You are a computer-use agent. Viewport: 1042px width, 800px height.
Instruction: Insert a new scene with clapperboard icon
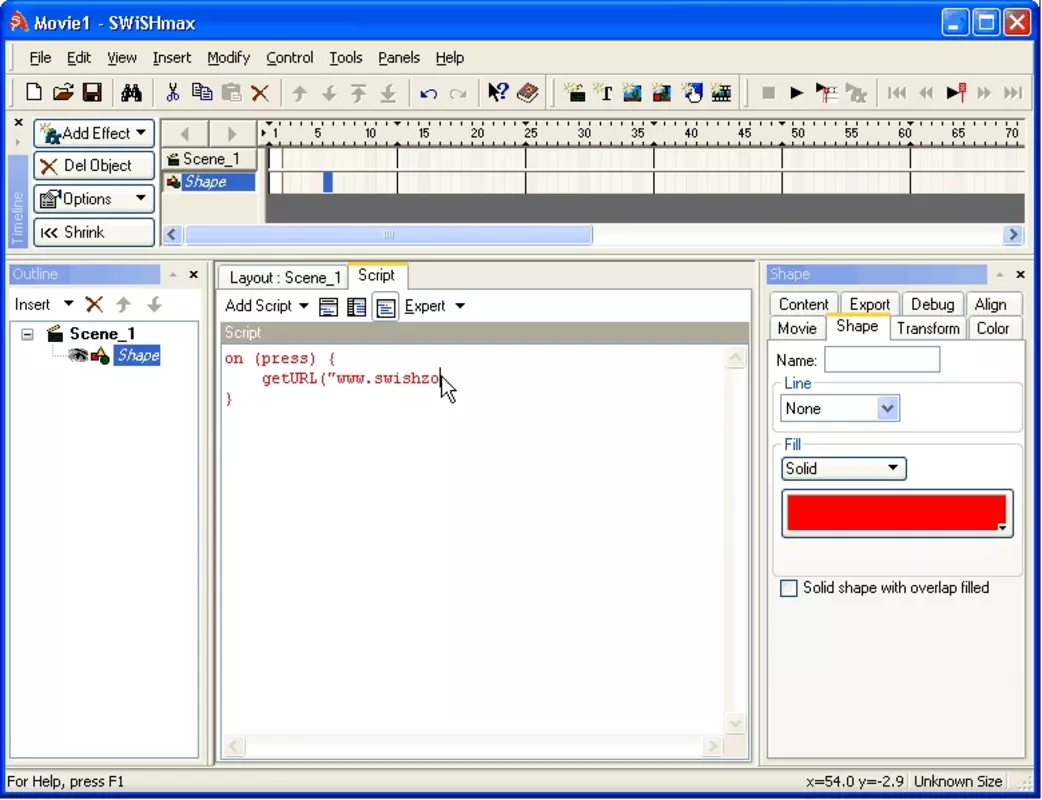(574, 92)
